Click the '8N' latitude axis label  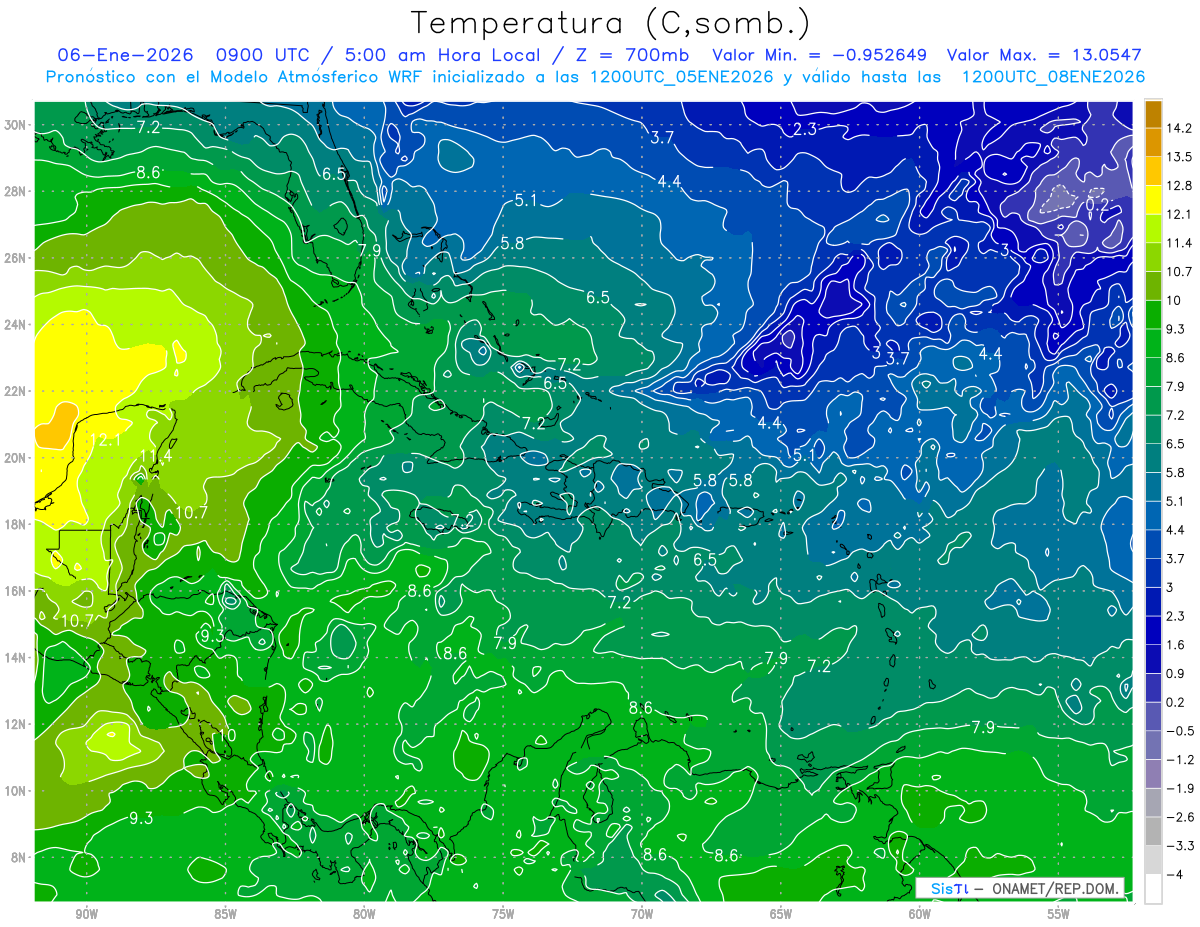point(19,857)
